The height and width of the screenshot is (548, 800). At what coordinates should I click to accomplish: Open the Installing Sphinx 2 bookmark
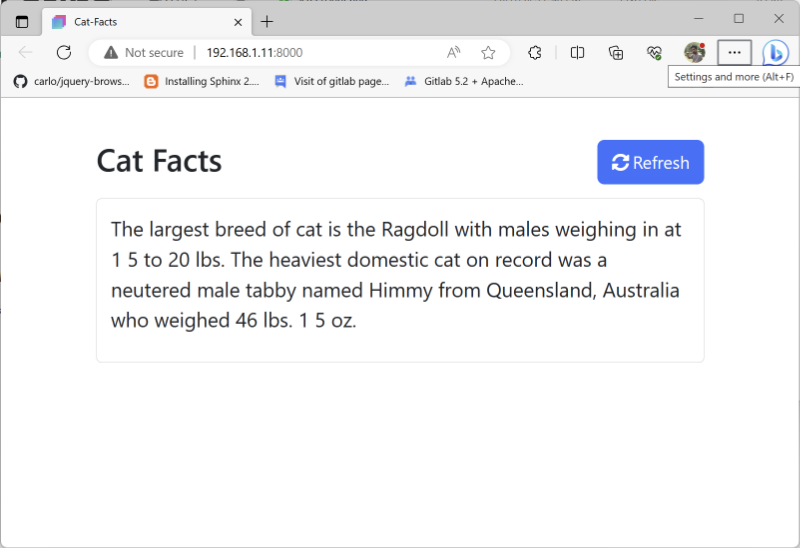[202, 81]
